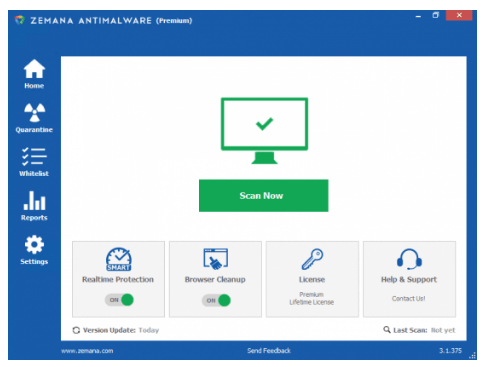Open the Whitelist checklist icon

click(34, 157)
